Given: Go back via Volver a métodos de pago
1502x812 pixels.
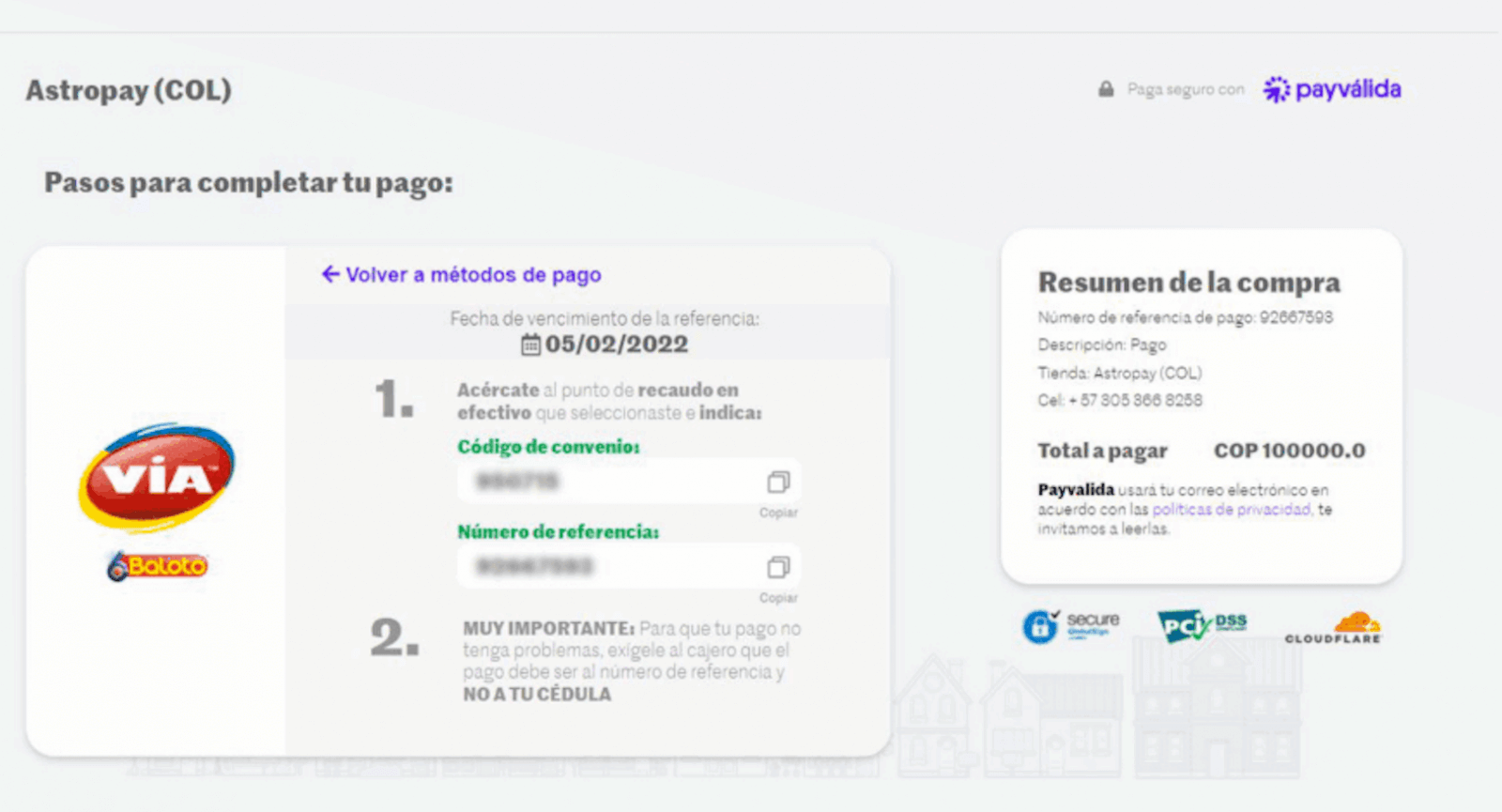Looking at the screenshot, I should [461, 275].
